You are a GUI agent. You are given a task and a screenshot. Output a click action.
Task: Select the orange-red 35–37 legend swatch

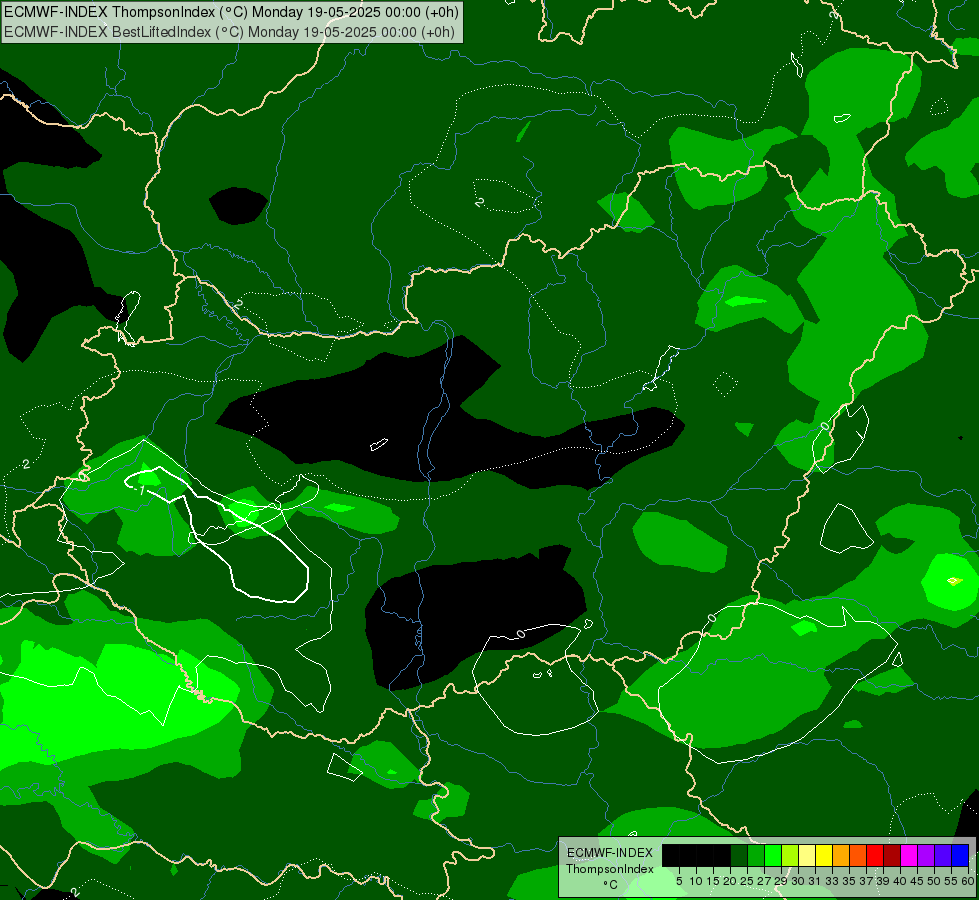[858, 855]
